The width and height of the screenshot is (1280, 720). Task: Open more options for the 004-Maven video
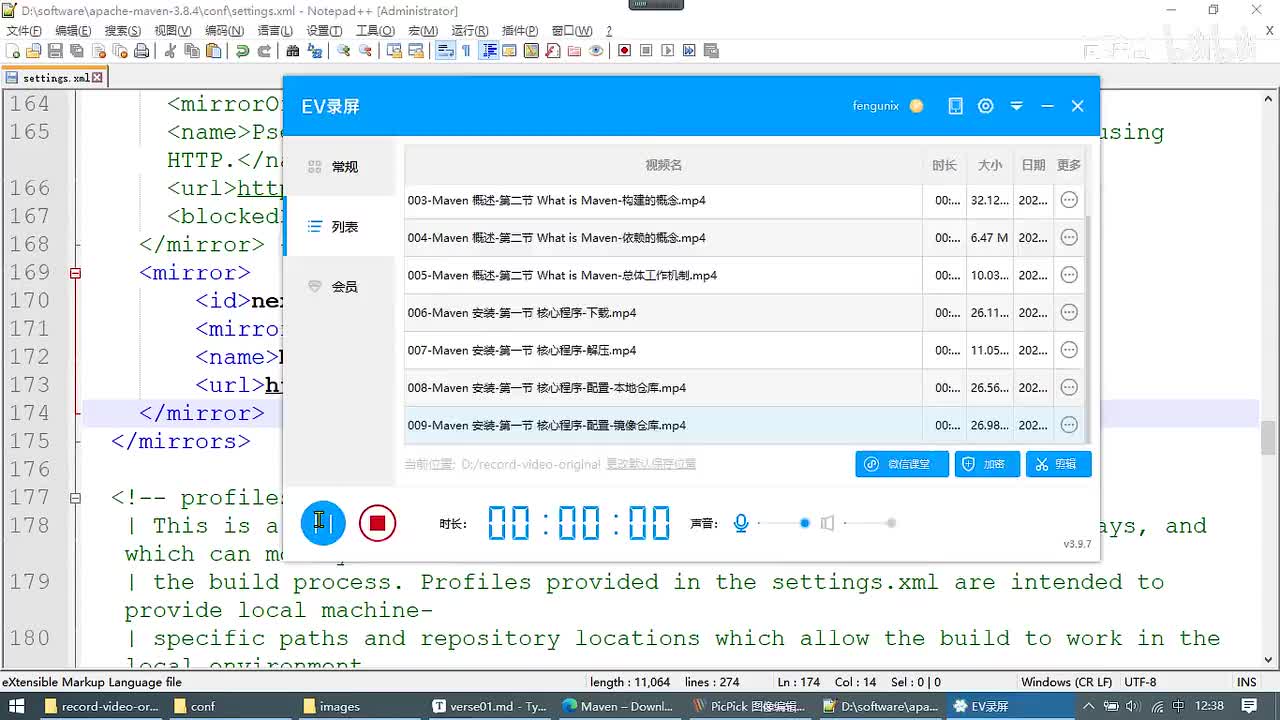click(x=1069, y=238)
